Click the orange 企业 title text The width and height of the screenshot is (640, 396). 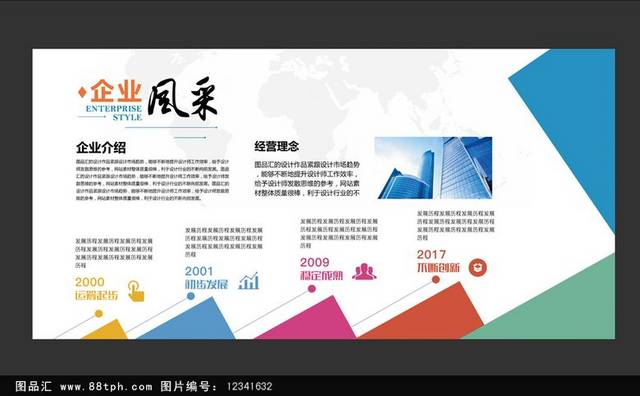click(x=116, y=91)
